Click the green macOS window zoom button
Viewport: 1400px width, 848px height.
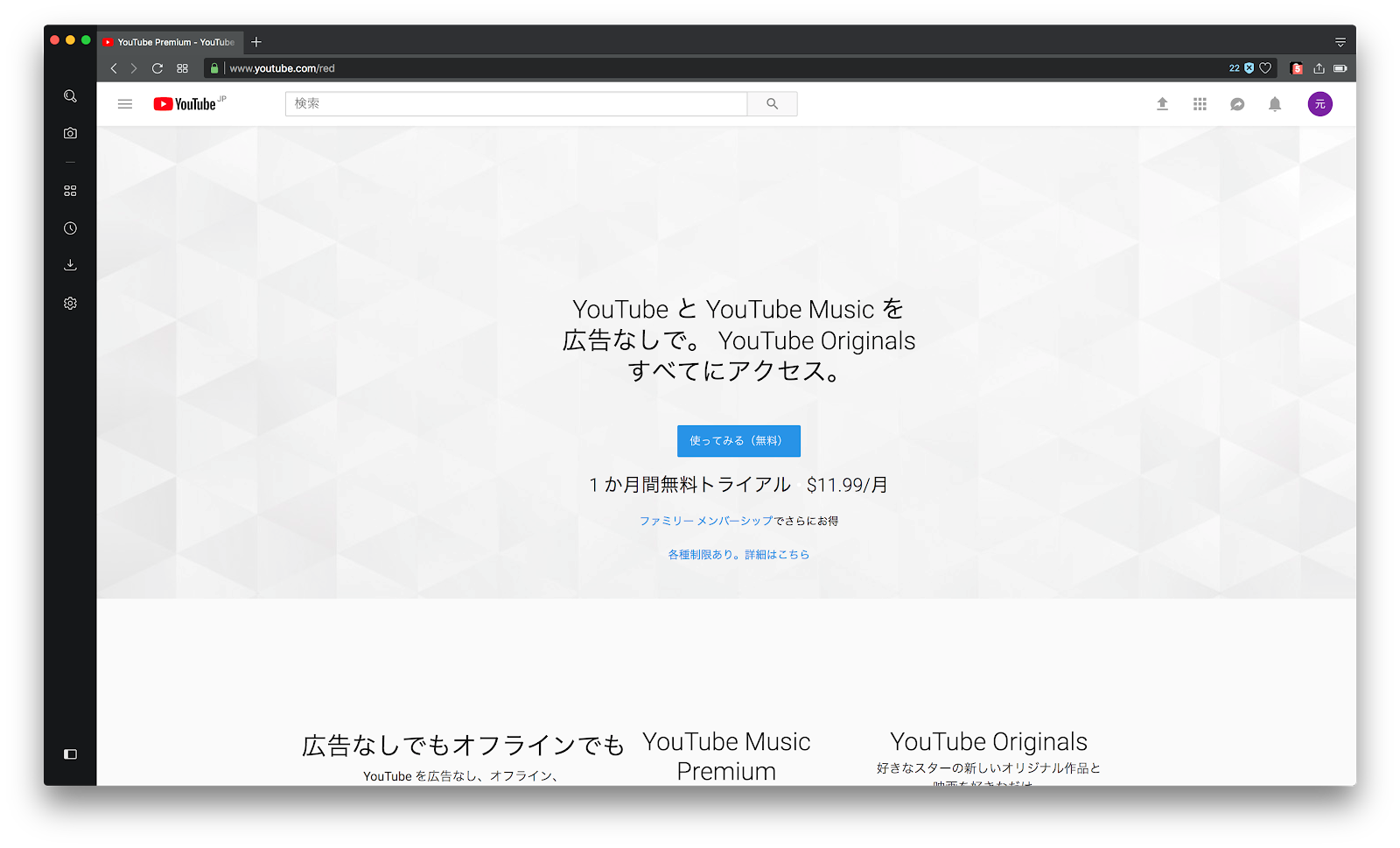pyautogui.click(x=86, y=40)
